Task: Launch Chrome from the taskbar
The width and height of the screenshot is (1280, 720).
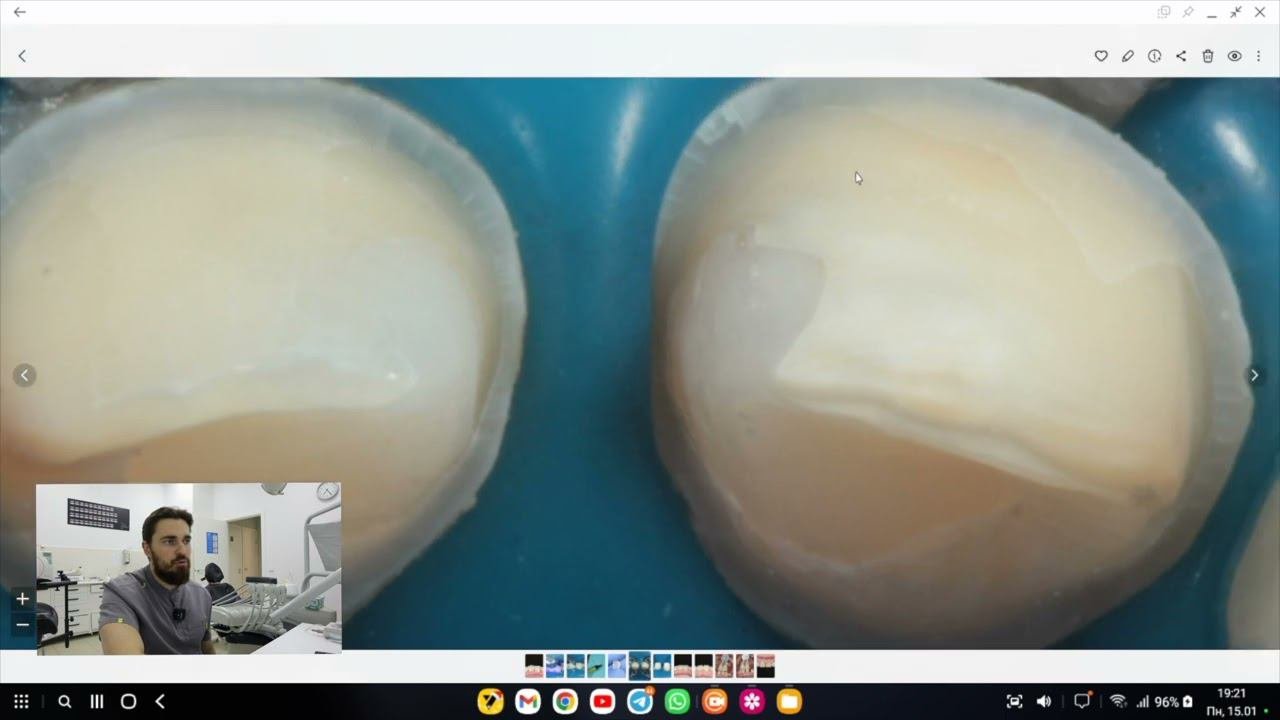Action: tap(565, 702)
